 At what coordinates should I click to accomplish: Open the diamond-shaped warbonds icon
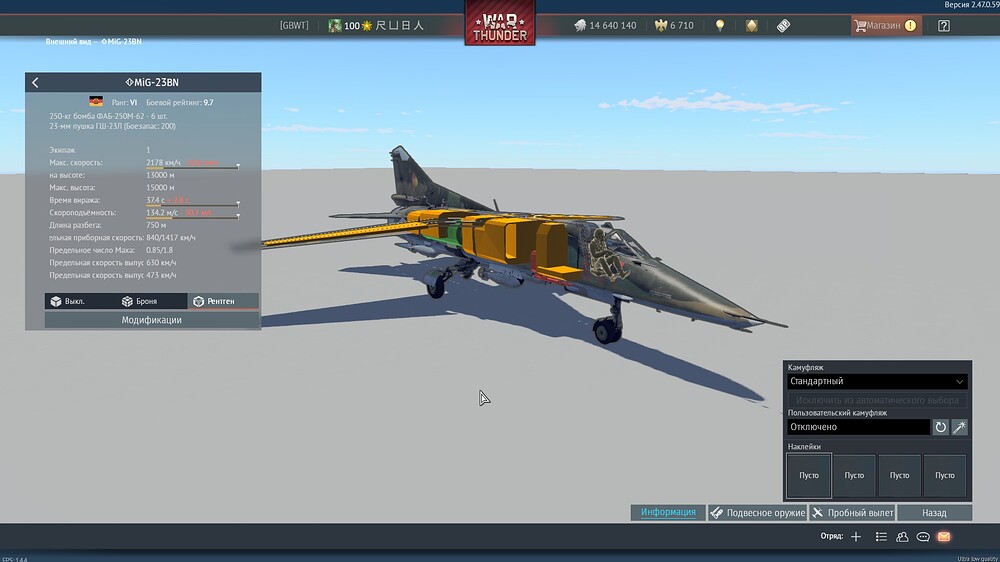(752, 26)
